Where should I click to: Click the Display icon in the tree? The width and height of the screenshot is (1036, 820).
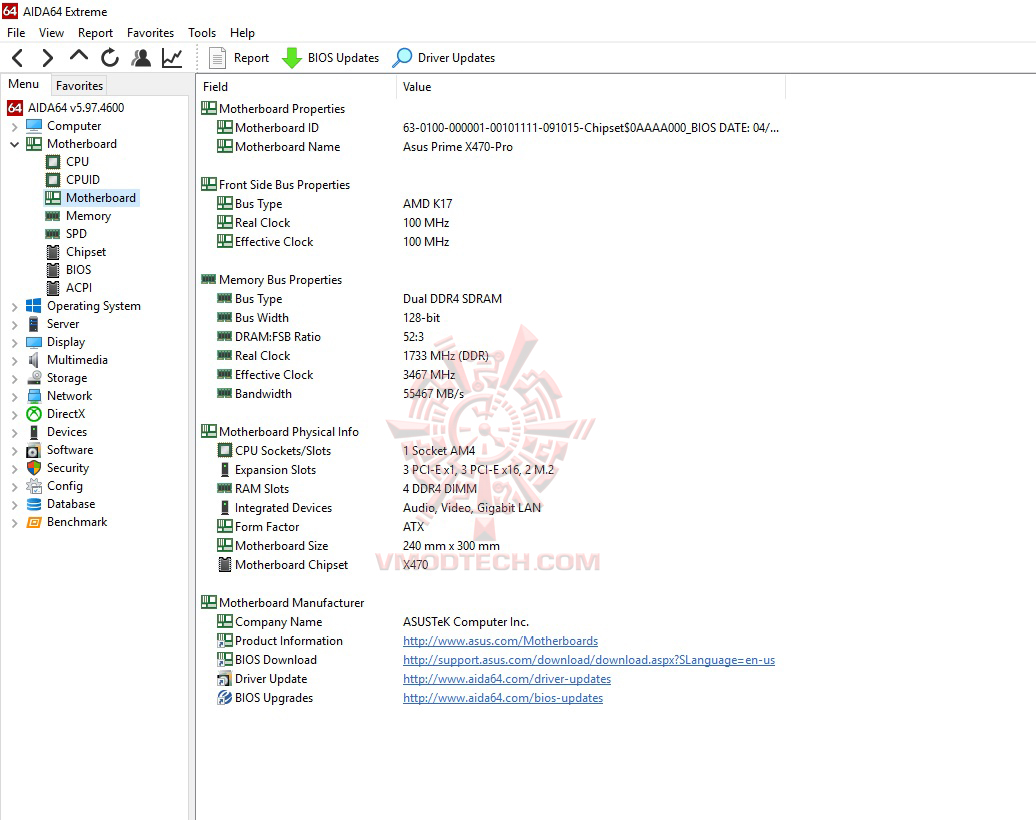tap(34, 342)
